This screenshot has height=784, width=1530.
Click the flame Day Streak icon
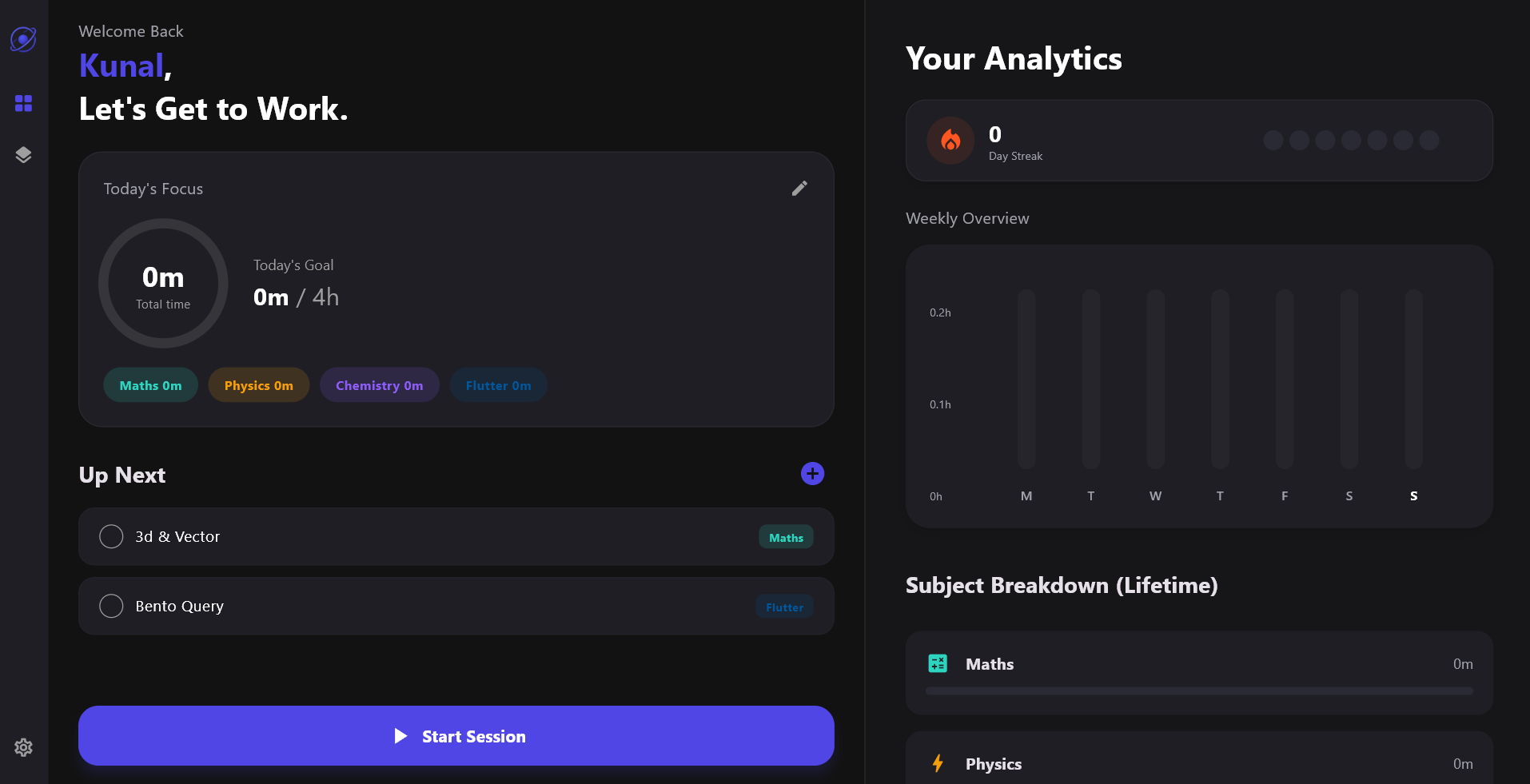pyautogui.click(x=950, y=140)
